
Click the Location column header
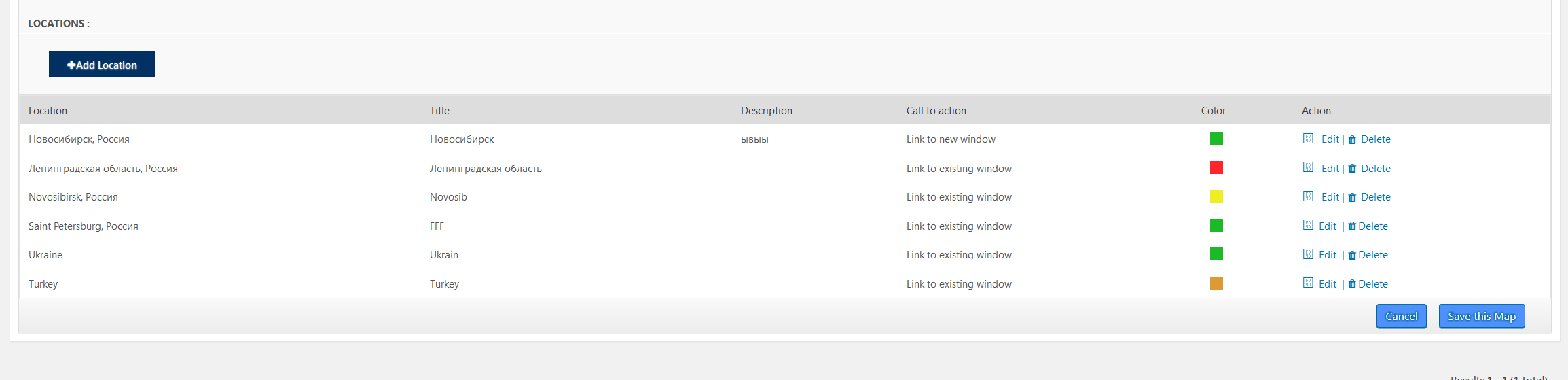48,111
